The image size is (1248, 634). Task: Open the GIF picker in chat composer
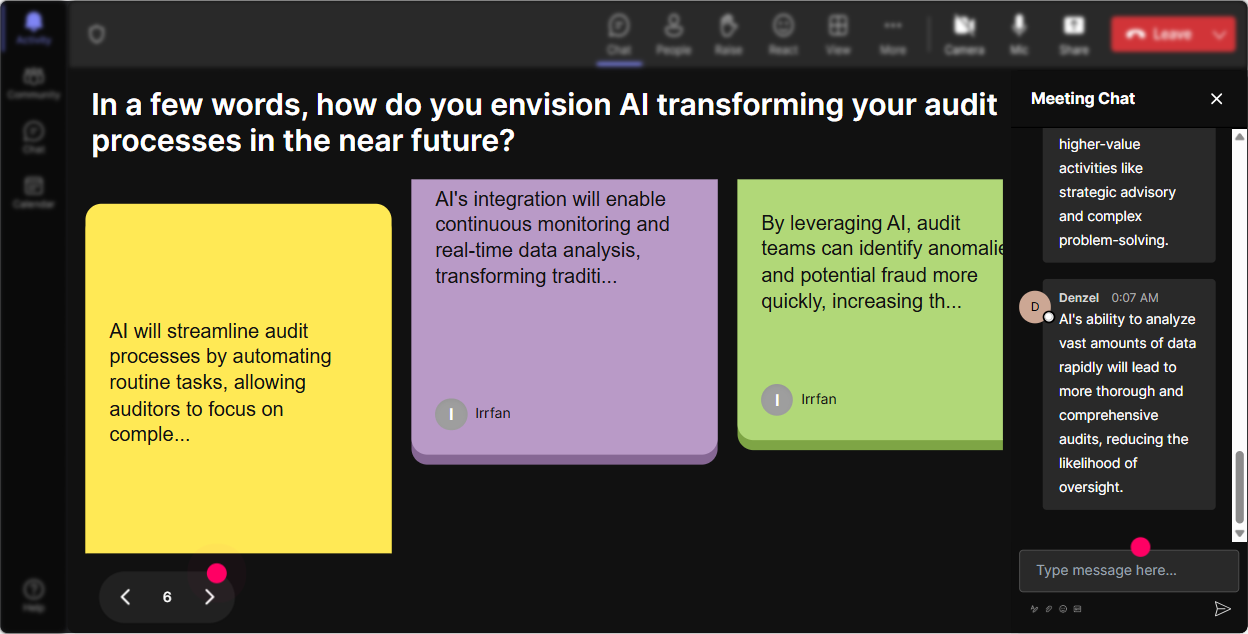pos(1077,608)
